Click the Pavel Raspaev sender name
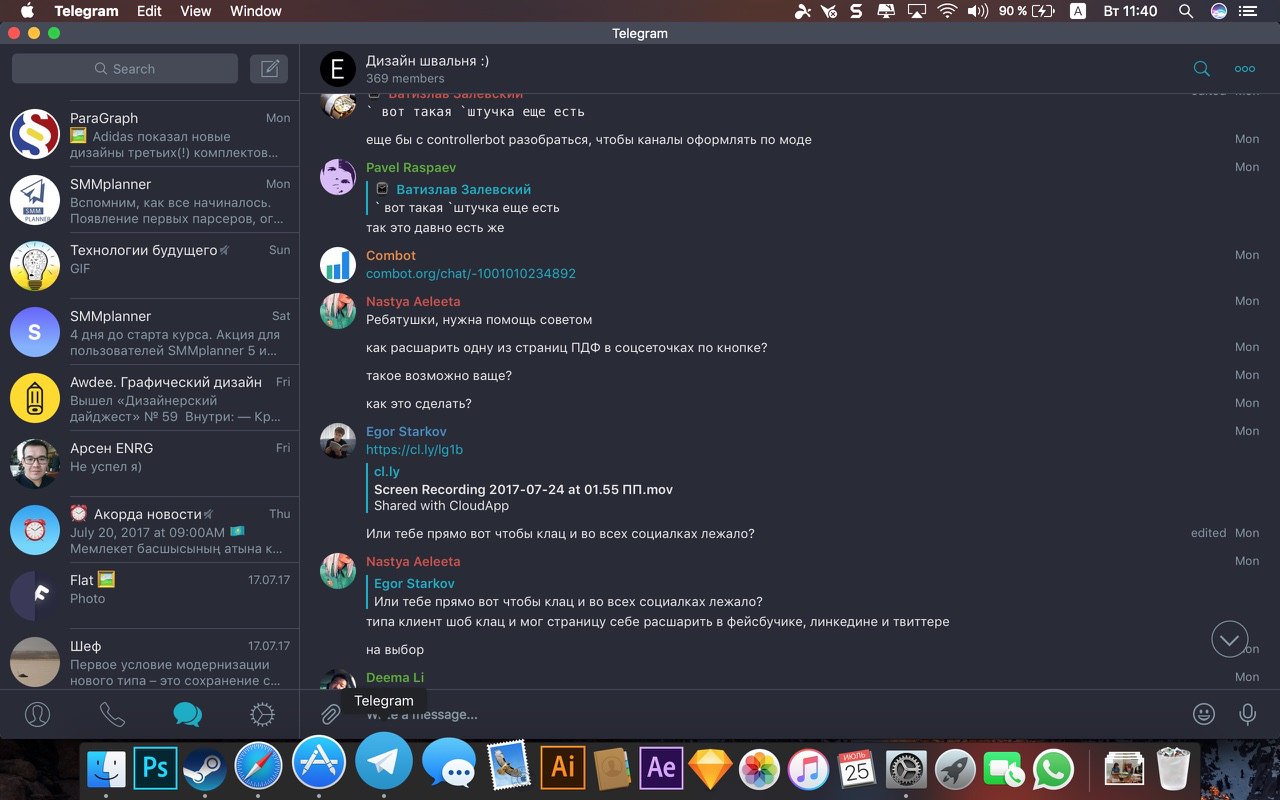 tap(411, 167)
